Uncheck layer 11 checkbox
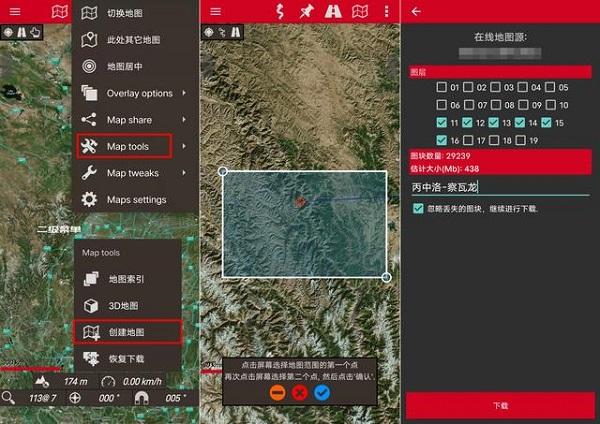600x424 pixels. tap(442, 123)
